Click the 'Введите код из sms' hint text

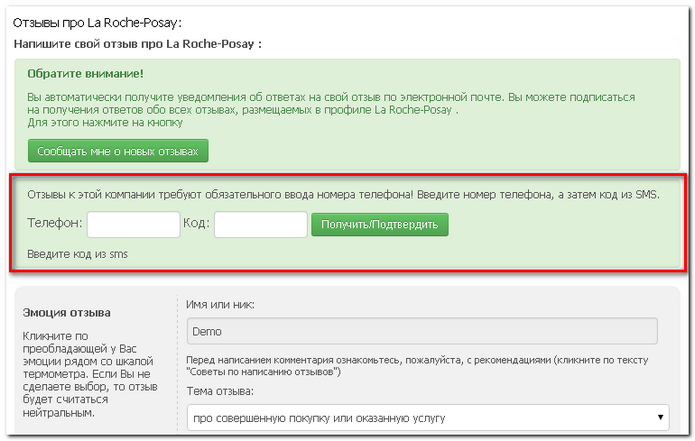(x=77, y=254)
